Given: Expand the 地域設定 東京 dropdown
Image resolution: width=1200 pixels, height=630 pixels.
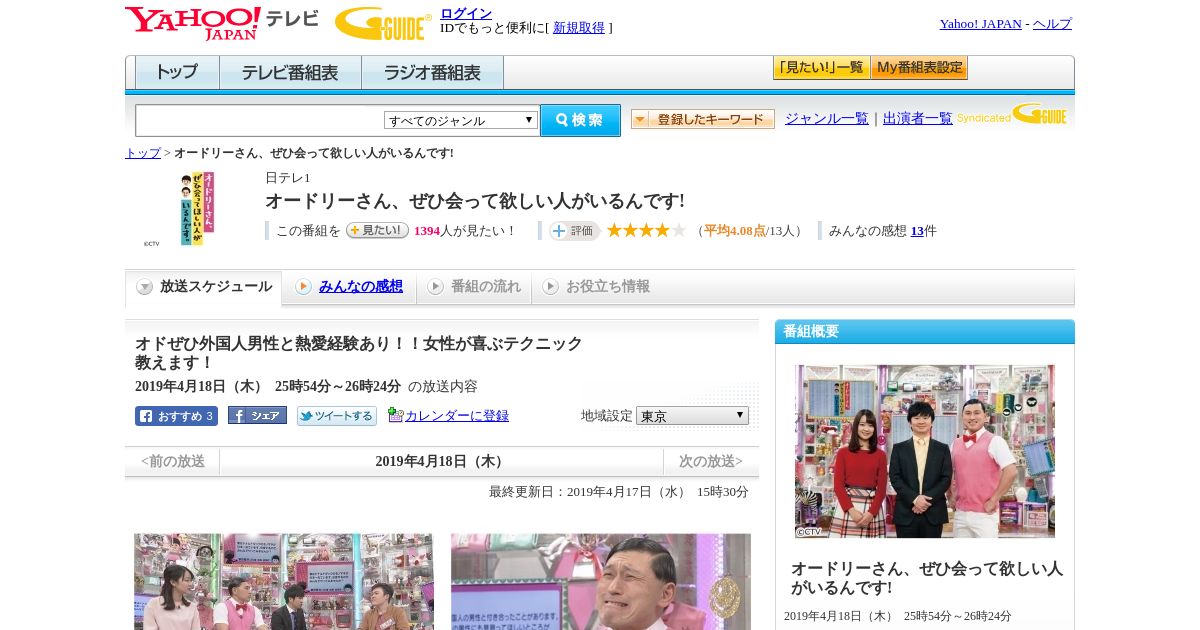Looking at the screenshot, I should click(692, 415).
